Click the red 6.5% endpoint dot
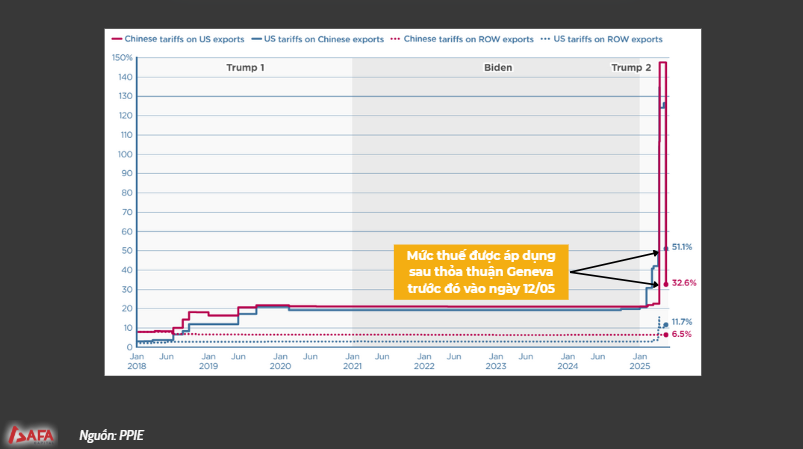This screenshot has width=803, height=449. pyautogui.click(x=666, y=335)
